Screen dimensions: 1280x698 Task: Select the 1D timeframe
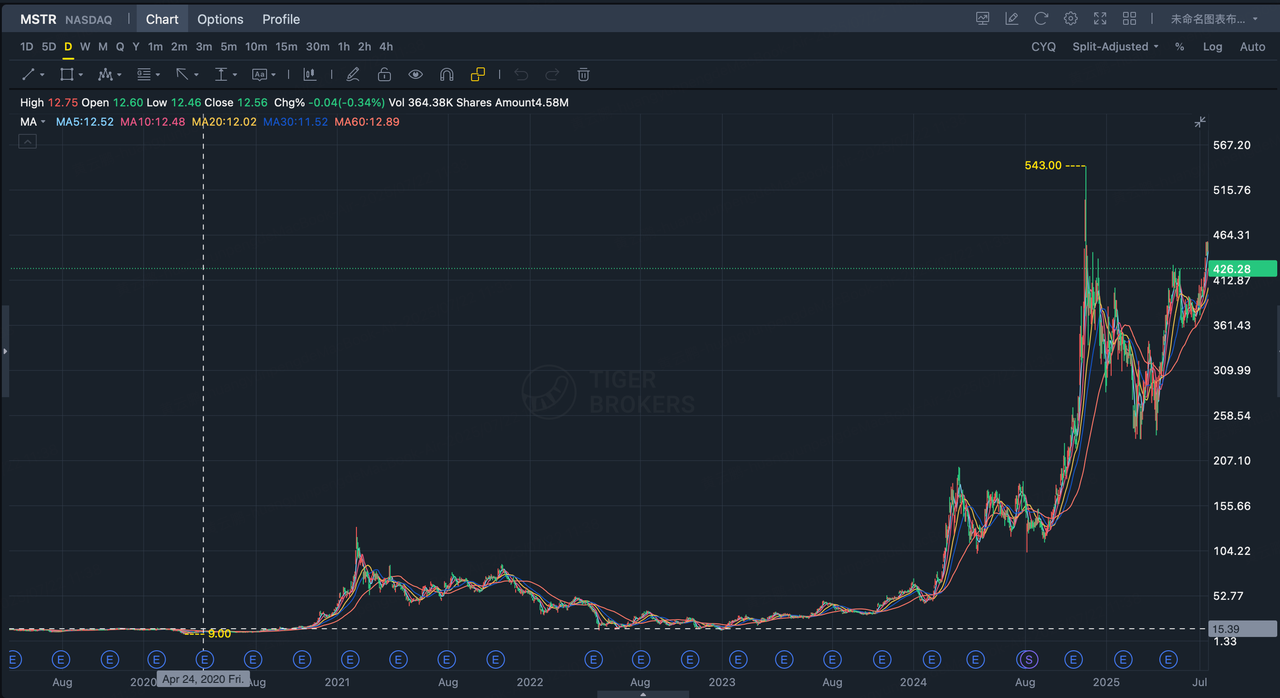[27, 47]
